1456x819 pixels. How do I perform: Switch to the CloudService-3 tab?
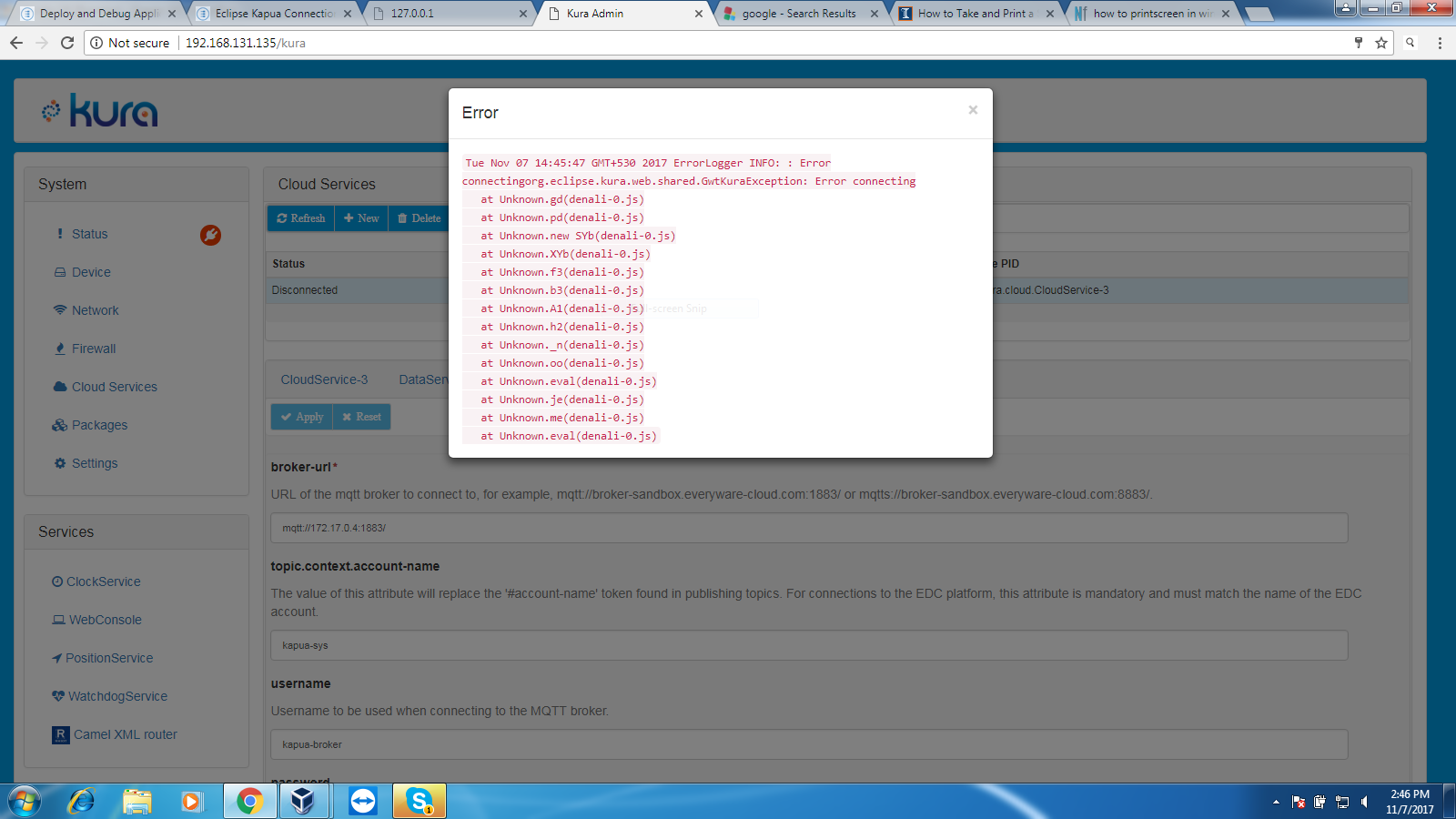pyautogui.click(x=324, y=379)
